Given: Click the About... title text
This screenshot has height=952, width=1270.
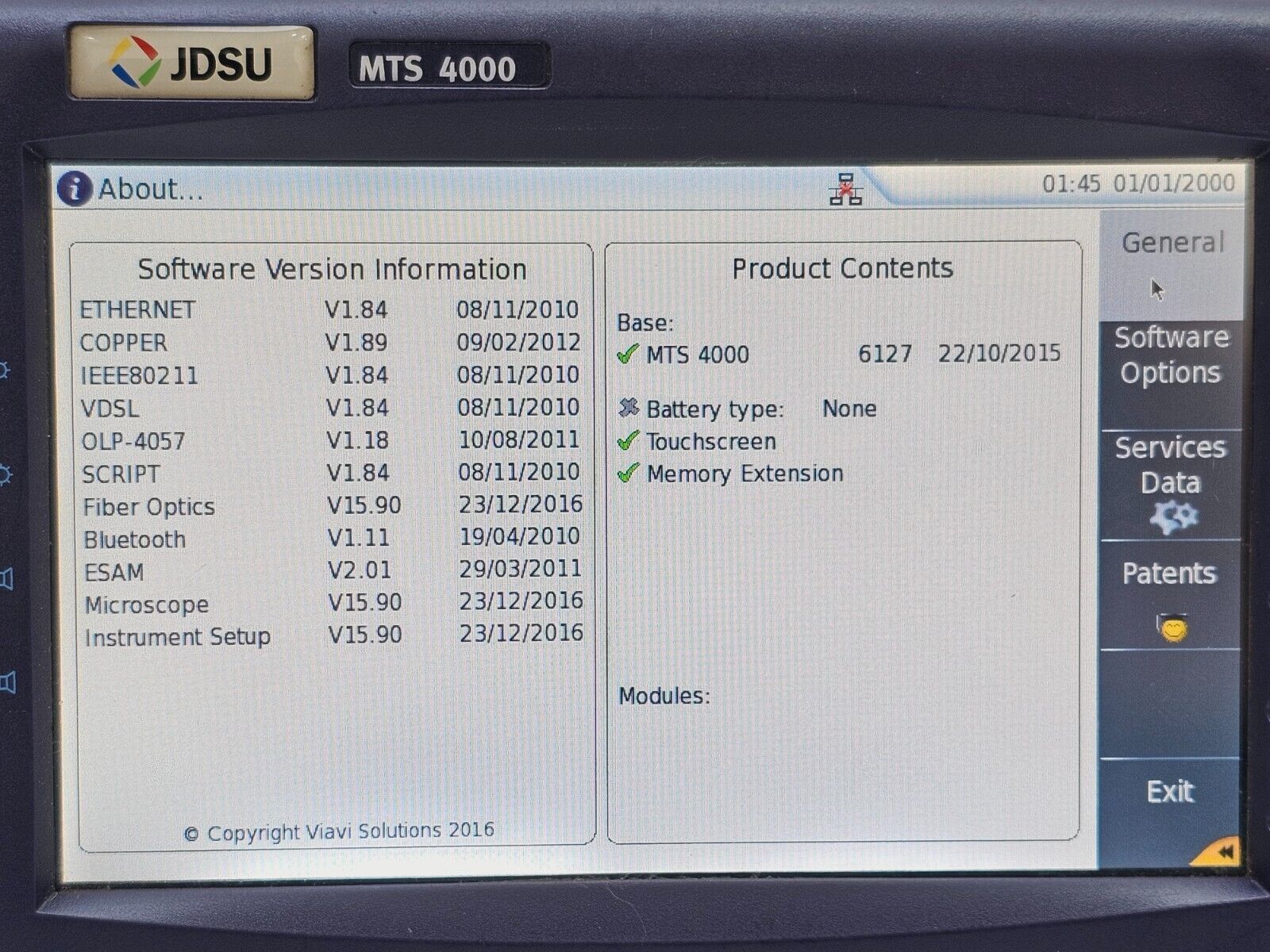Looking at the screenshot, I should click(x=151, y=189).
